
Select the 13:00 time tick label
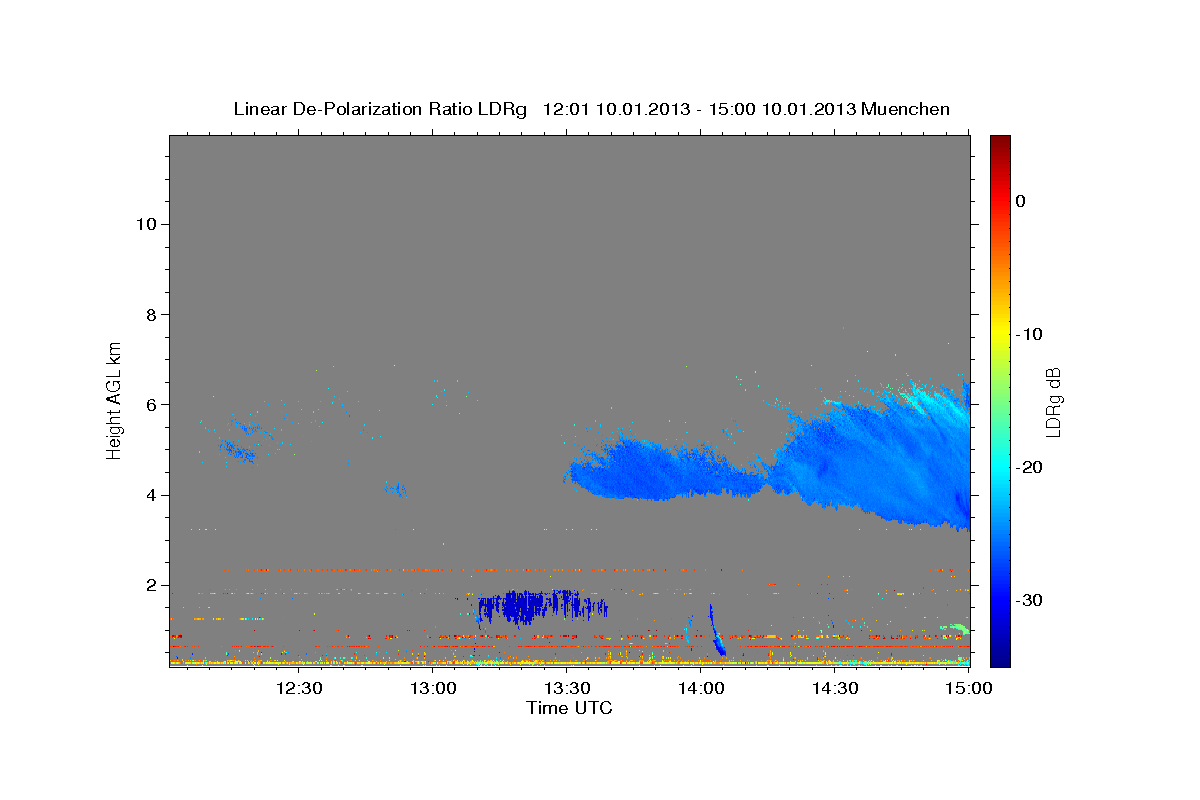(x=434, y=688)
